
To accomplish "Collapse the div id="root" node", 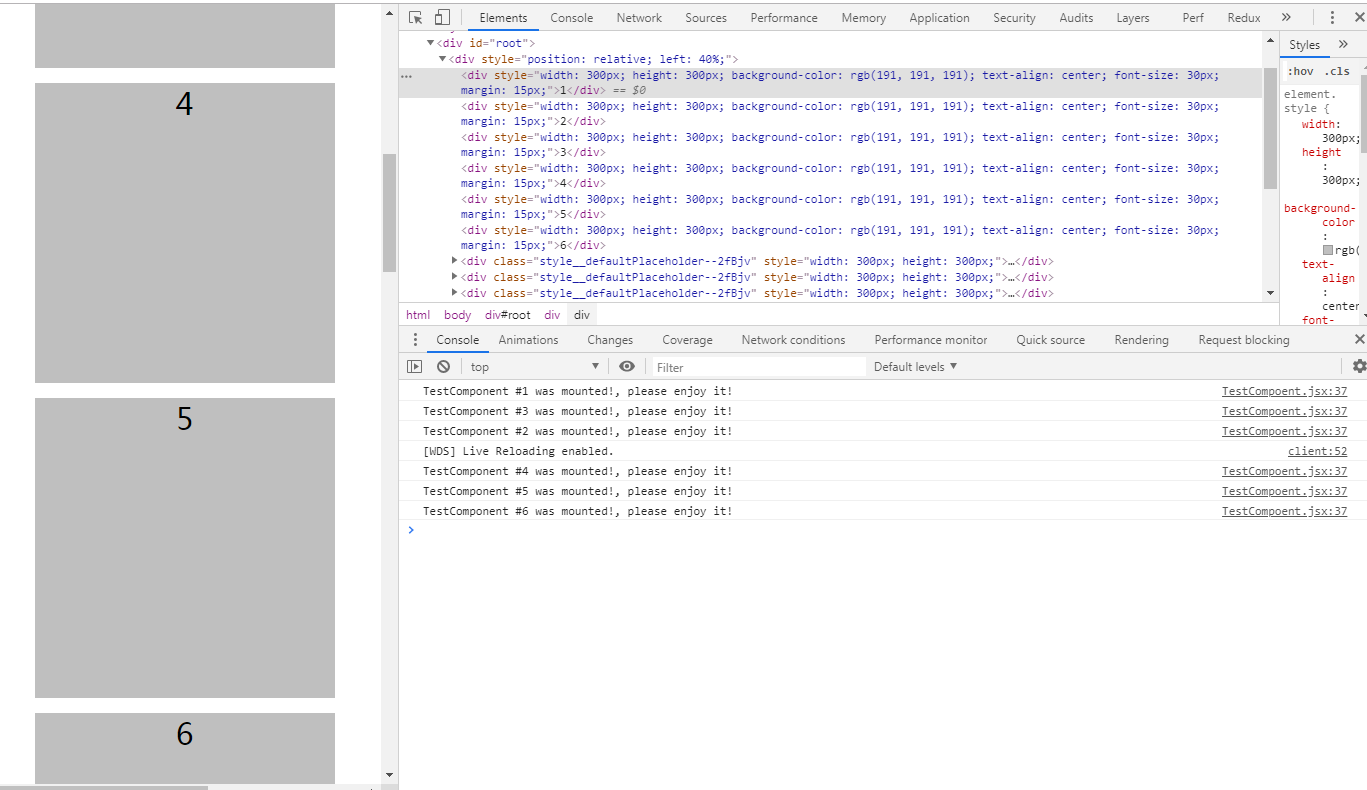I will pos(431,43).
